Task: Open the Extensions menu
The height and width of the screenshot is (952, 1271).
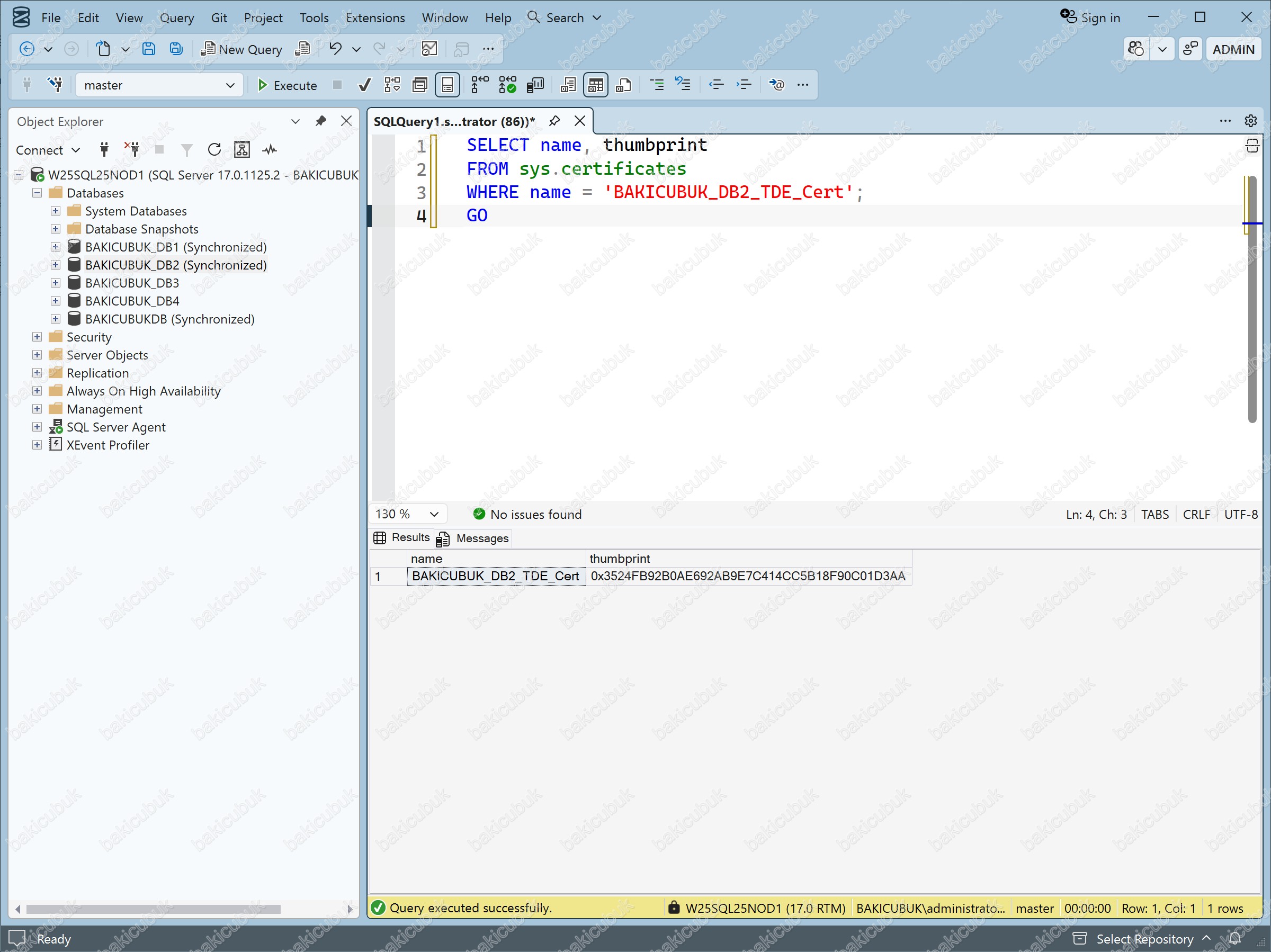Action: coord(375,18)
